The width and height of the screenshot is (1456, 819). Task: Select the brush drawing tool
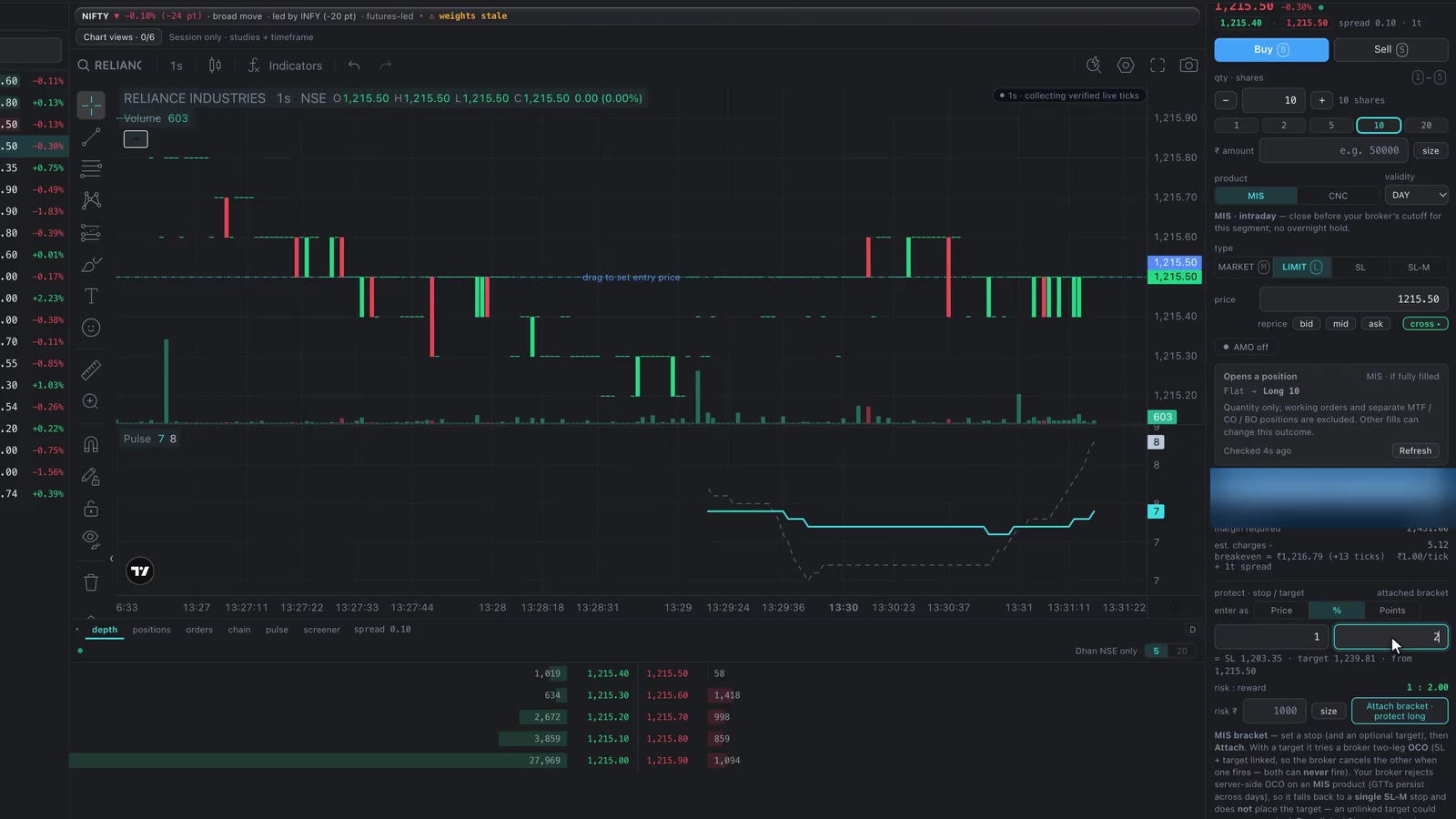91,265
